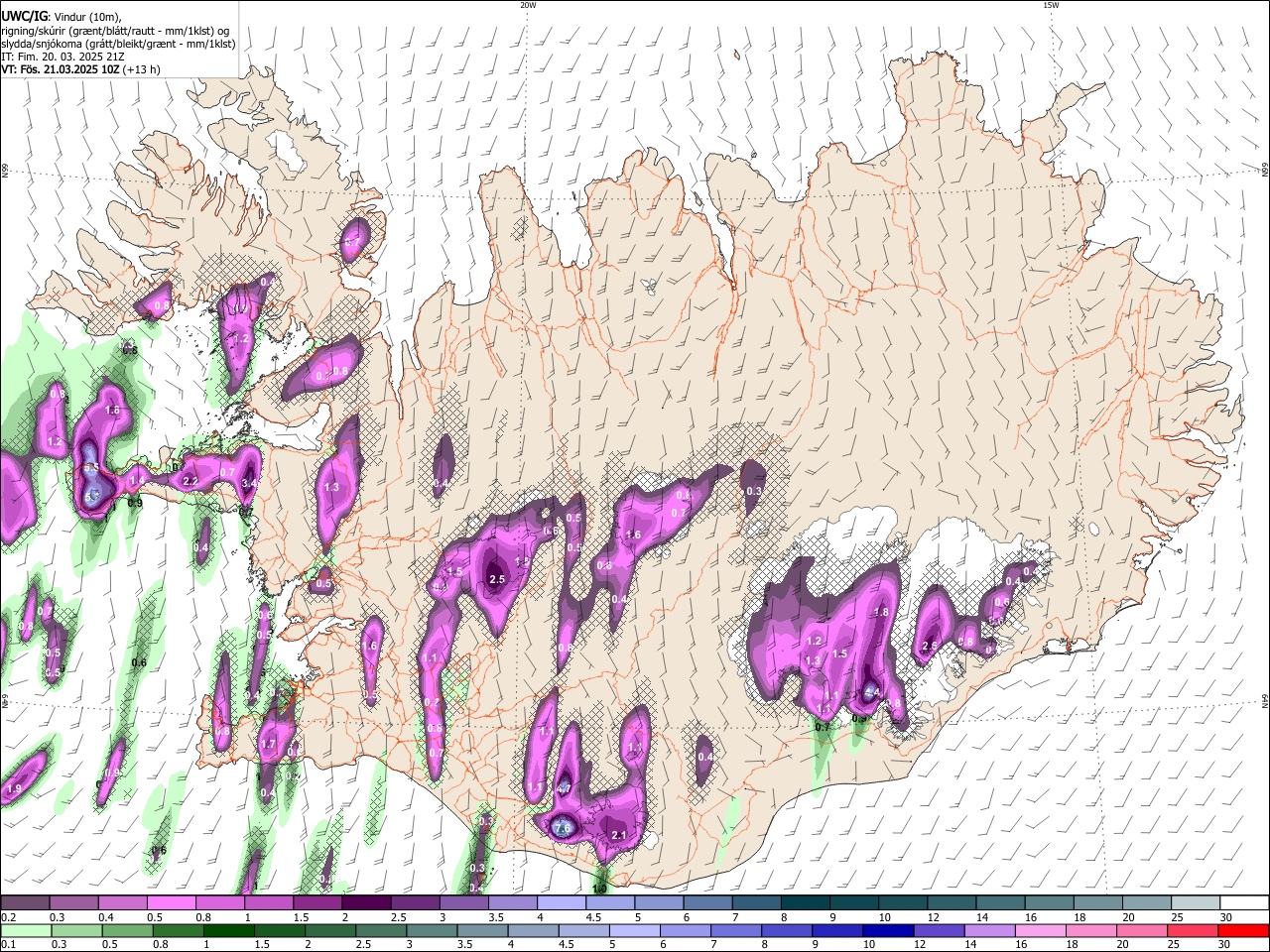Click the '2.1' precipitation value label
1270x952 pixels.
[x=619, y=835]
